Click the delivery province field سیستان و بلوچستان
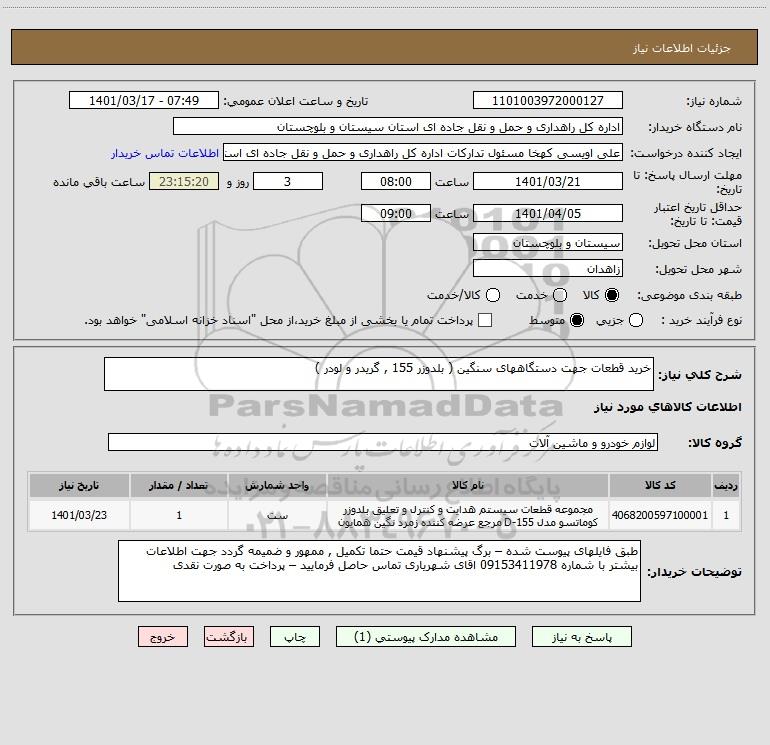Image resolution: width=770 pixels, height=745 pixels. coord(548,243)
